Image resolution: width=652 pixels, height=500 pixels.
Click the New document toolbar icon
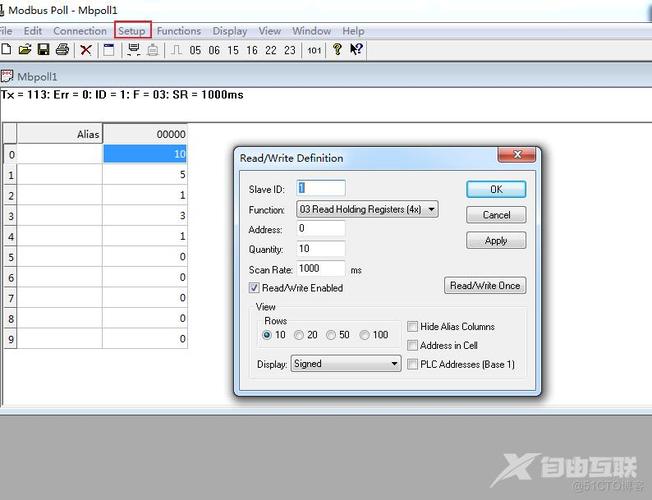6,50
